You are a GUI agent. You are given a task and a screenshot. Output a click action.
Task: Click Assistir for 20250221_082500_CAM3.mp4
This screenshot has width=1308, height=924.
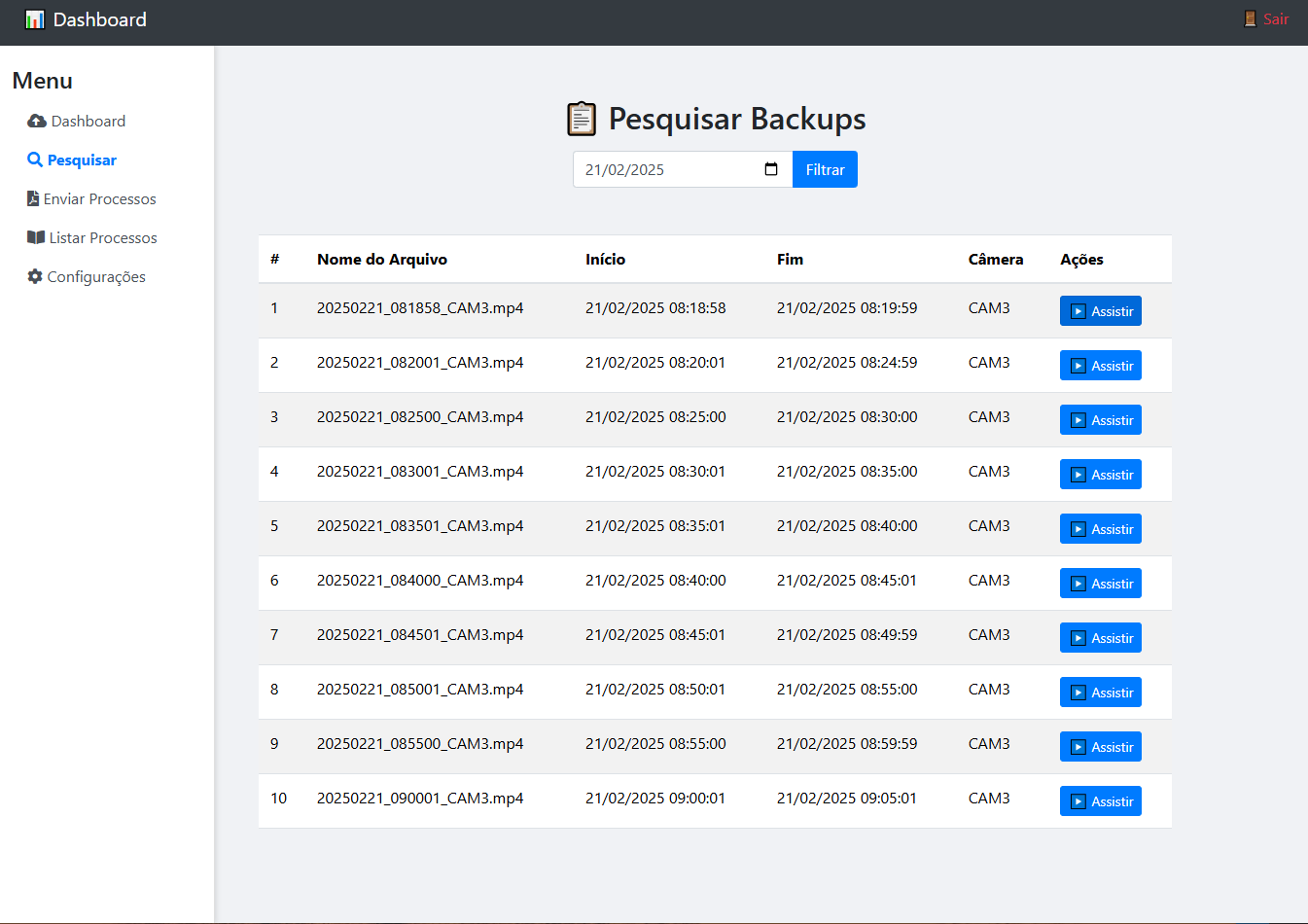pos(1100,420)
